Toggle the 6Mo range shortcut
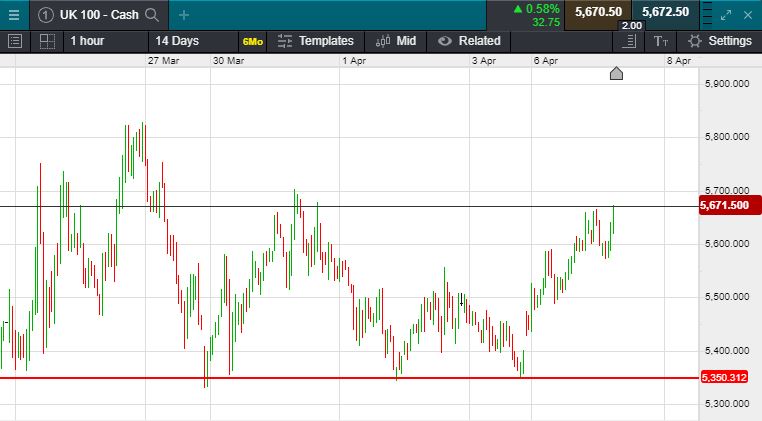Image resolution: width=762 pixels, height=421 pixels. pyautogui.click(x=252, y=41)
